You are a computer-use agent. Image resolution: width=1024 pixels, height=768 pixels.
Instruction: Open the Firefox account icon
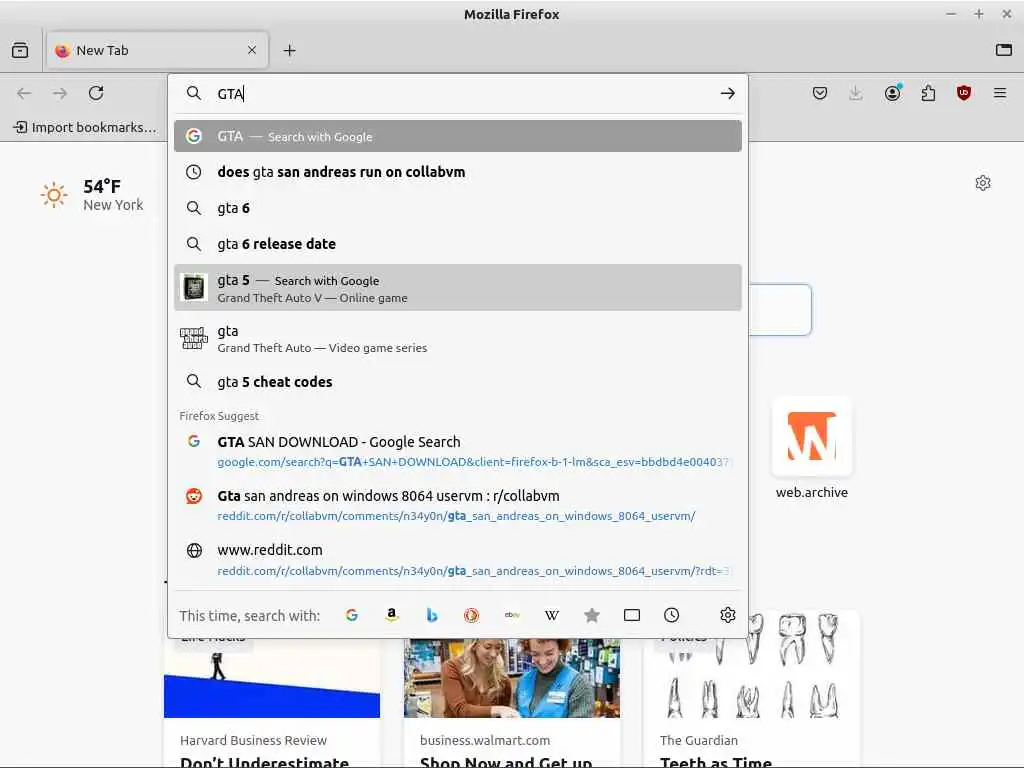pos(893,93)
